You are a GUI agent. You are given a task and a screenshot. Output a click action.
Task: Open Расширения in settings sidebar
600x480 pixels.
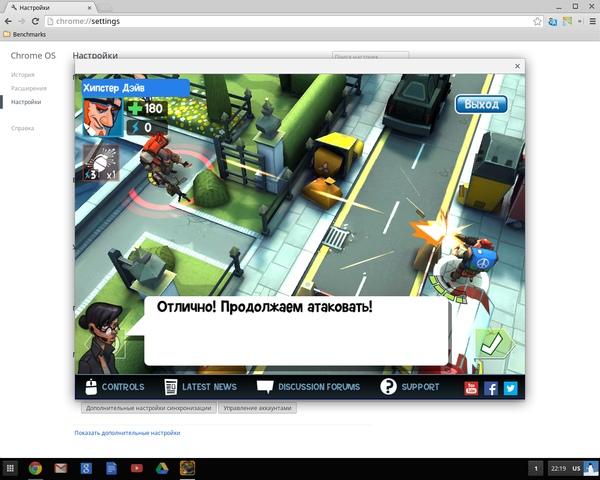[x=29, y=88]
